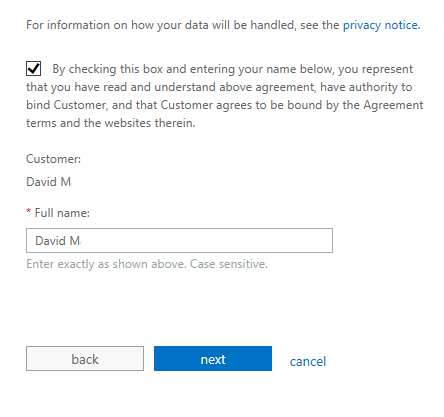Click the 'have authority to' phrase
This screenshot has height=417, width=444.
[366, 87]
